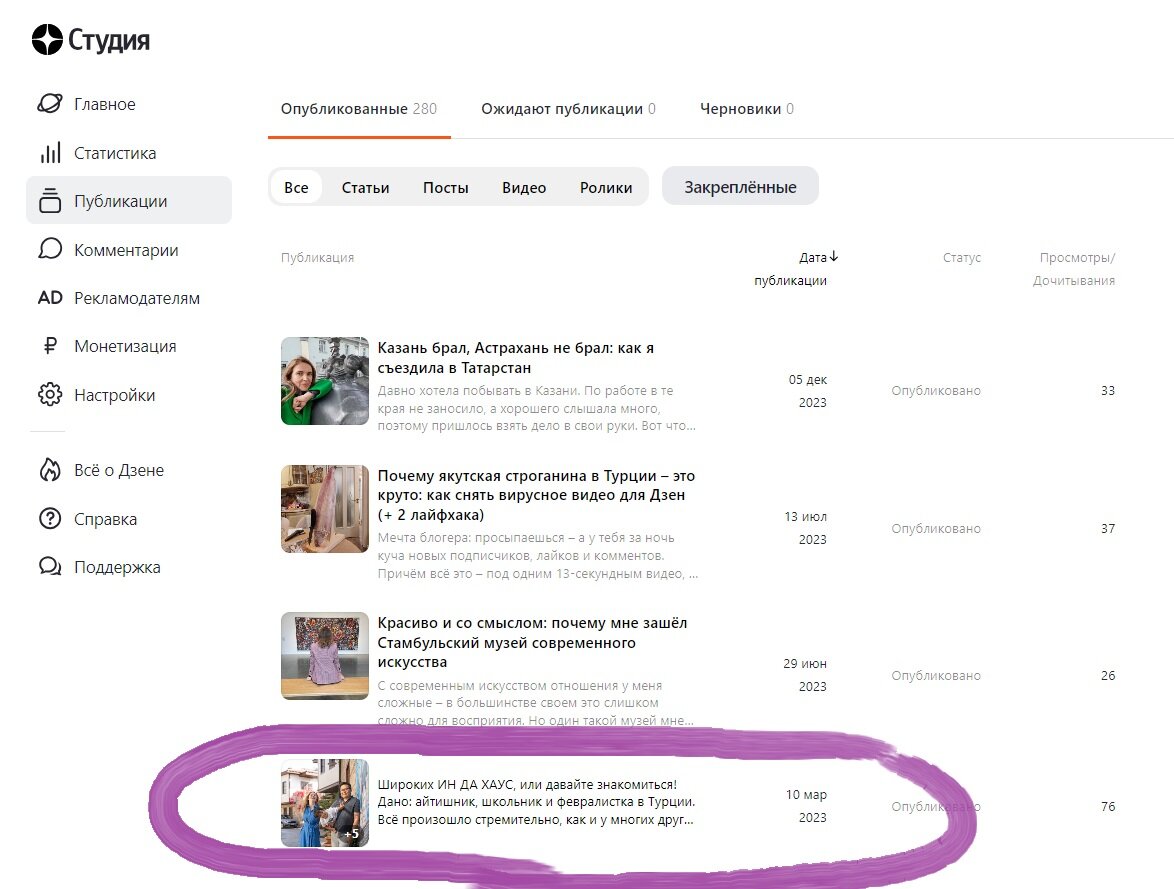Click the date 10 мар 2023
The image size is (1174, 889).
pos(806,805)
